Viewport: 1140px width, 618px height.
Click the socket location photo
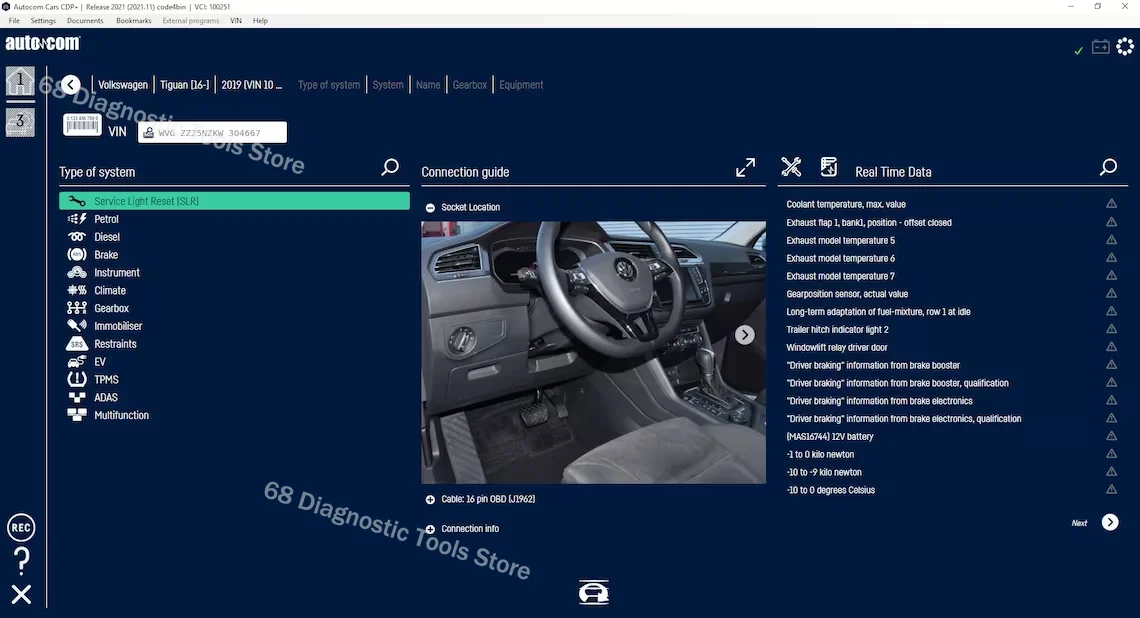coord(593,353)
